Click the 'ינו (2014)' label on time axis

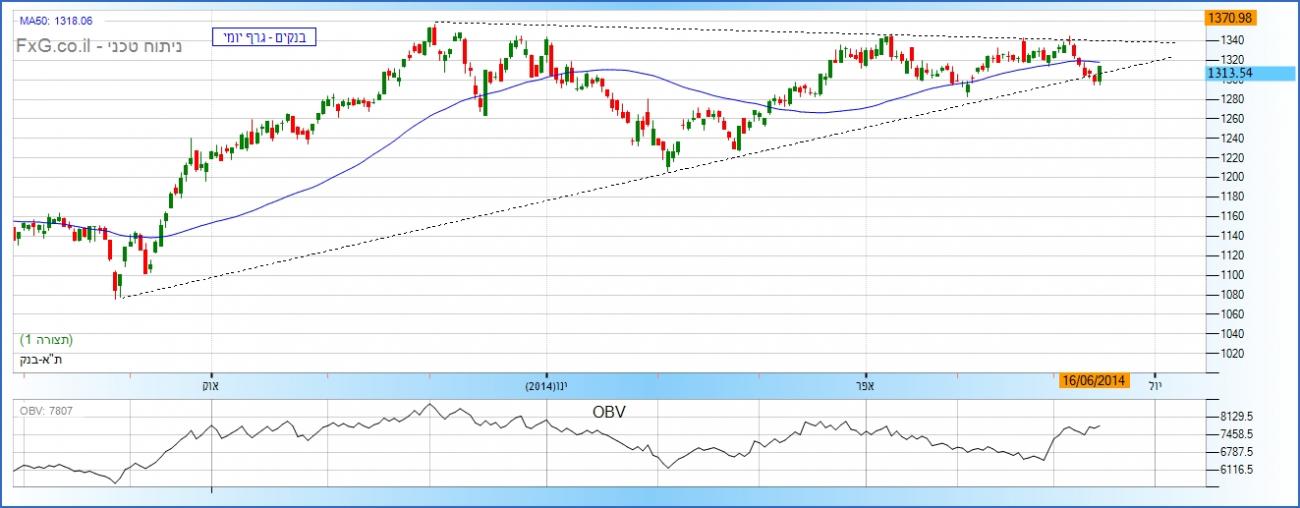coord(546,384)
